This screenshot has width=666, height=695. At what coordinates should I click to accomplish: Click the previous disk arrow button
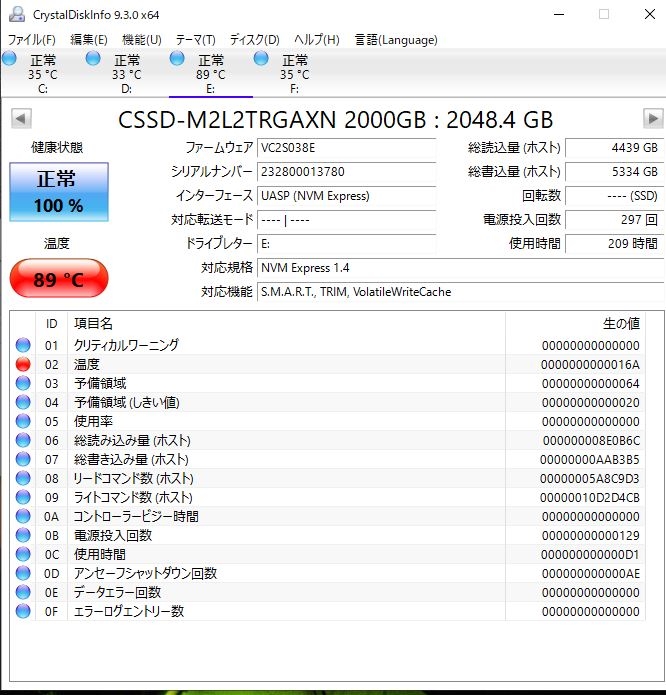click(x=21, y=119)
